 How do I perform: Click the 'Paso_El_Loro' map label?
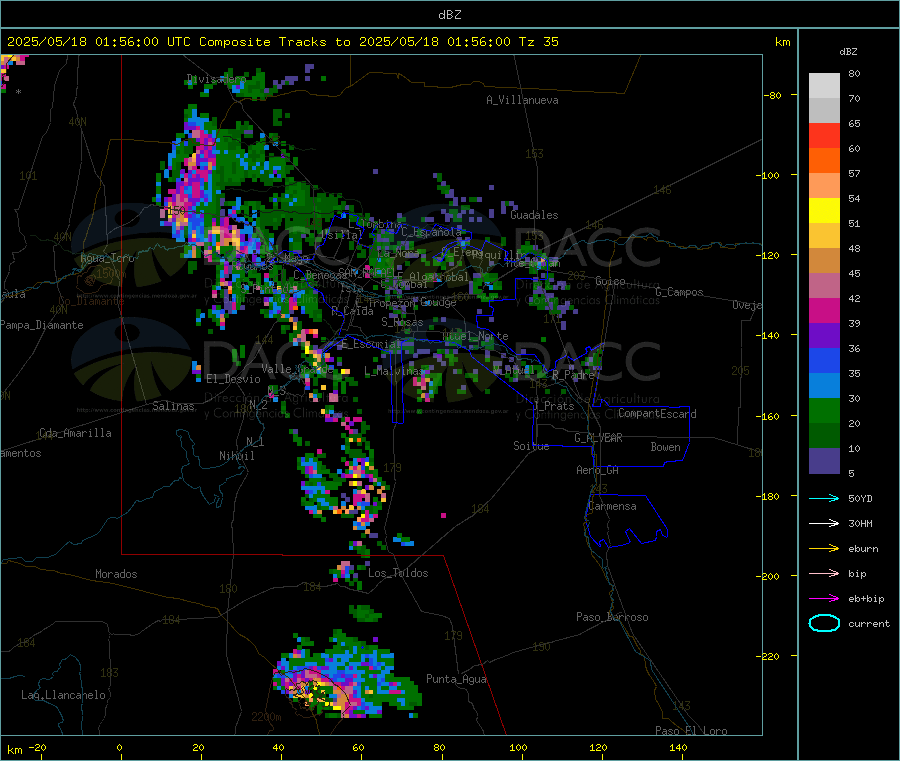point(691,731)
